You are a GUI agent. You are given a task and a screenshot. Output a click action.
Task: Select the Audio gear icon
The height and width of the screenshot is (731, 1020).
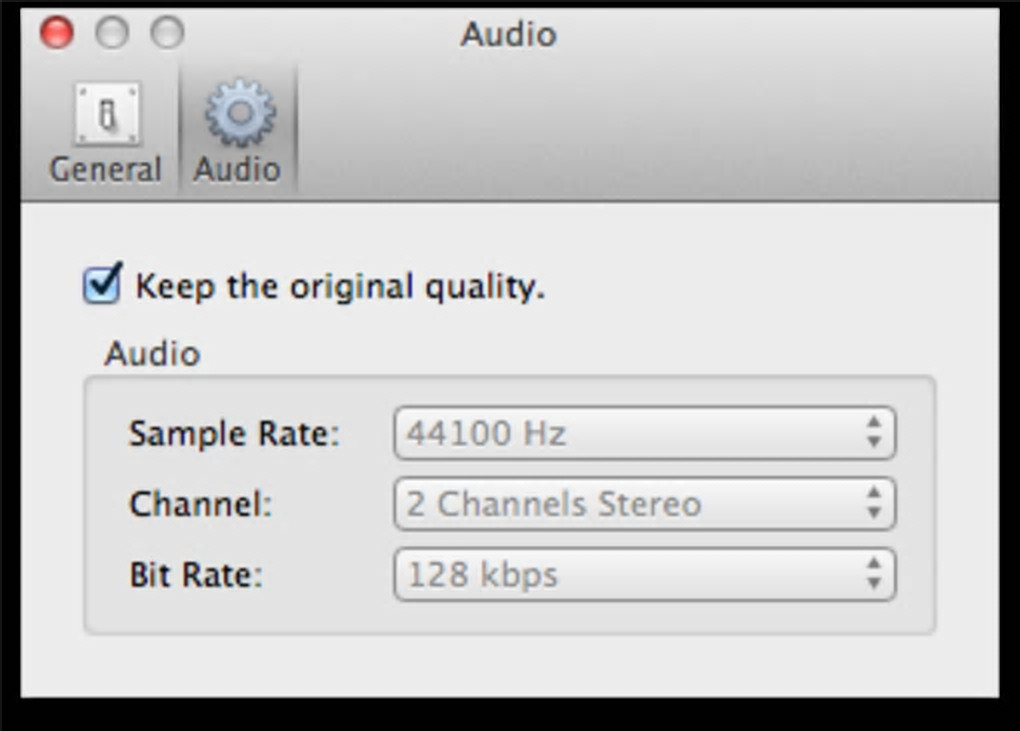tap(239, 115)
